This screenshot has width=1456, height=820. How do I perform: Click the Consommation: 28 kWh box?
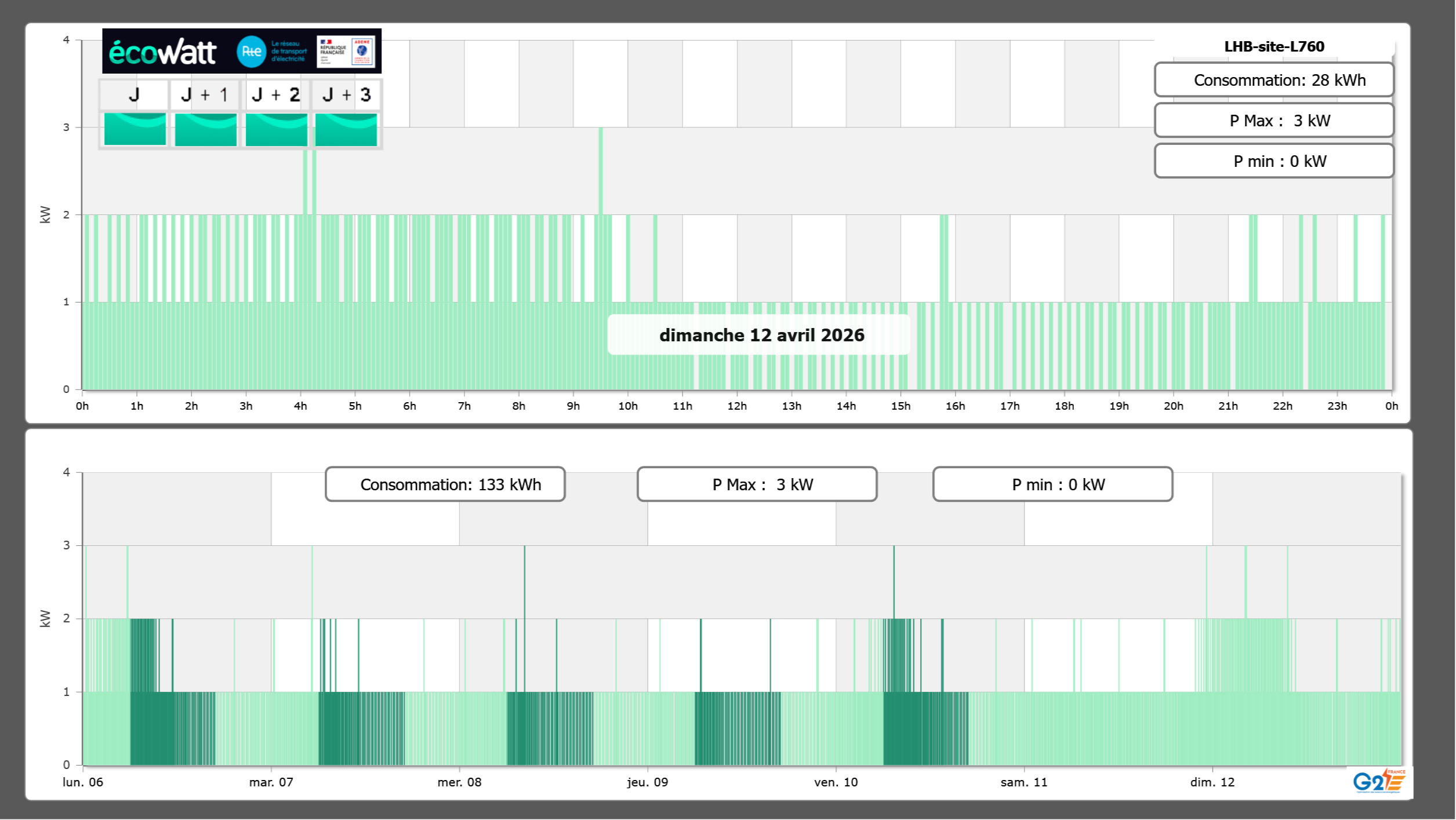click(x=1273, y=80)
